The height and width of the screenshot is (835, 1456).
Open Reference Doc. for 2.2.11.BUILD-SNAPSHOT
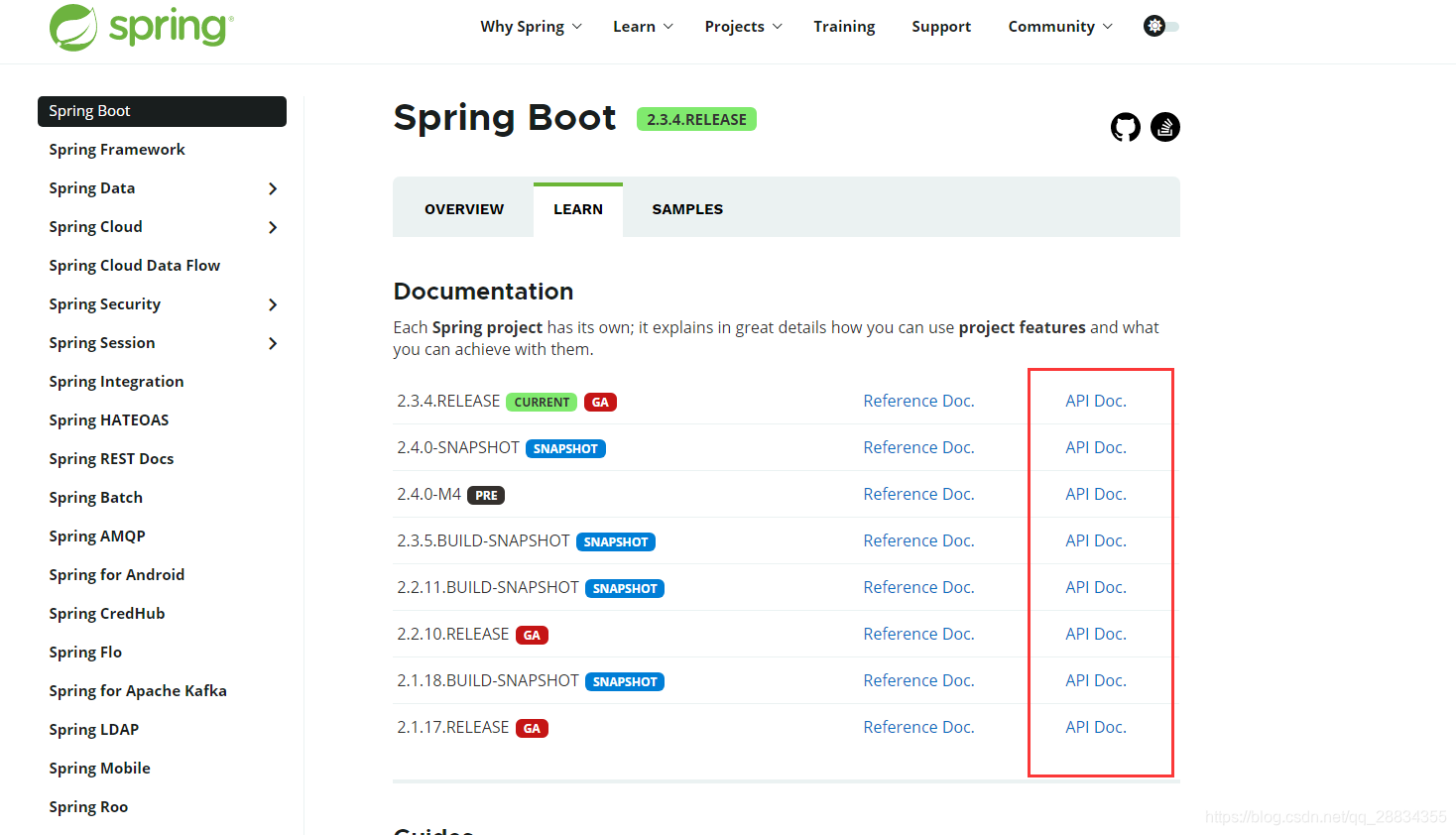point(918,587)
